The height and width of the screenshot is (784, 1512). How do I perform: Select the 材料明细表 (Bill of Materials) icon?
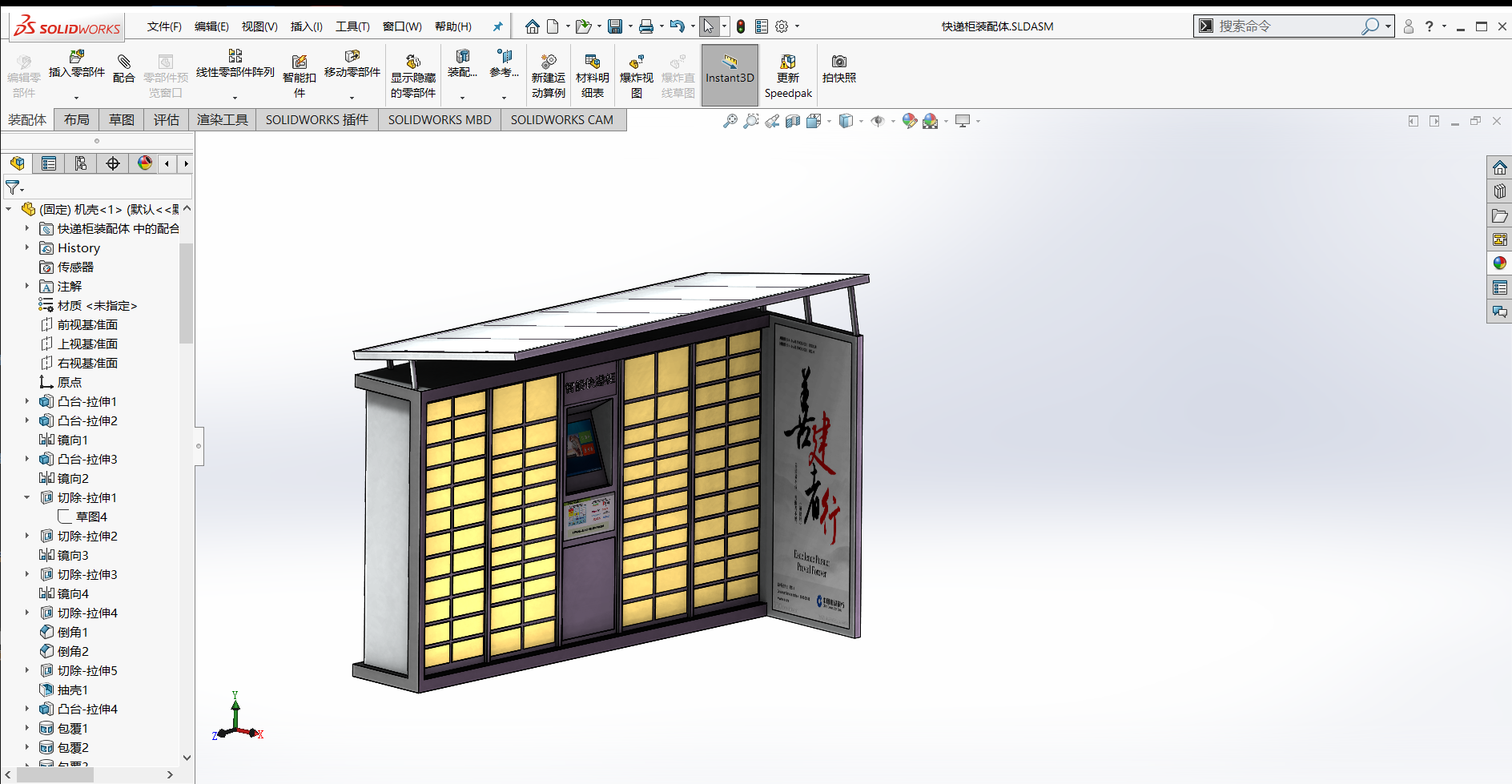593,75
